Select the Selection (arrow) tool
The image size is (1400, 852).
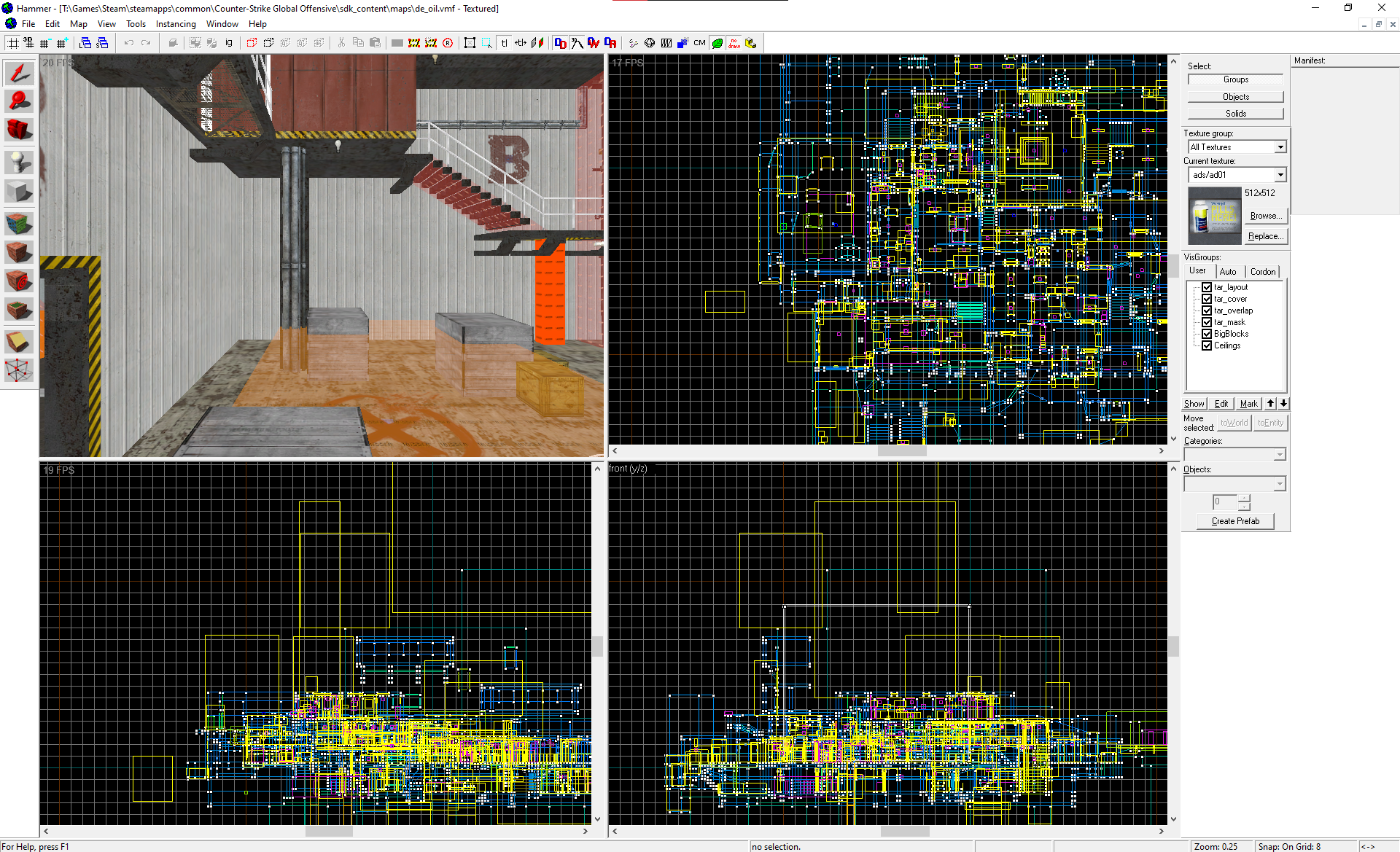[x=19, y=73]
